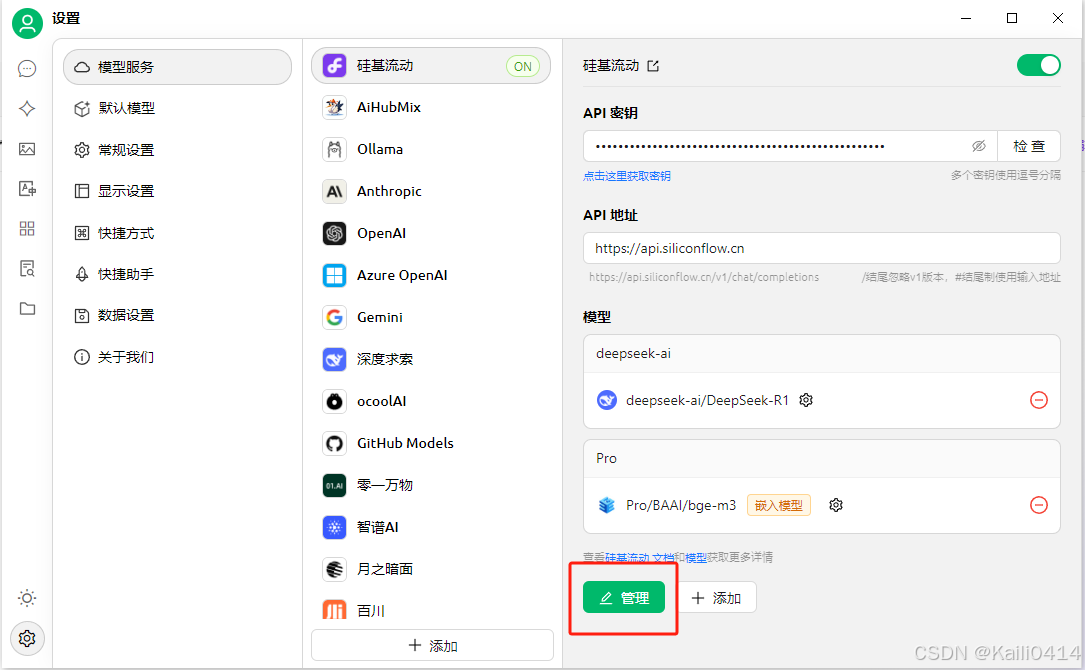Select 月之暗面 provider

(431, 569)
